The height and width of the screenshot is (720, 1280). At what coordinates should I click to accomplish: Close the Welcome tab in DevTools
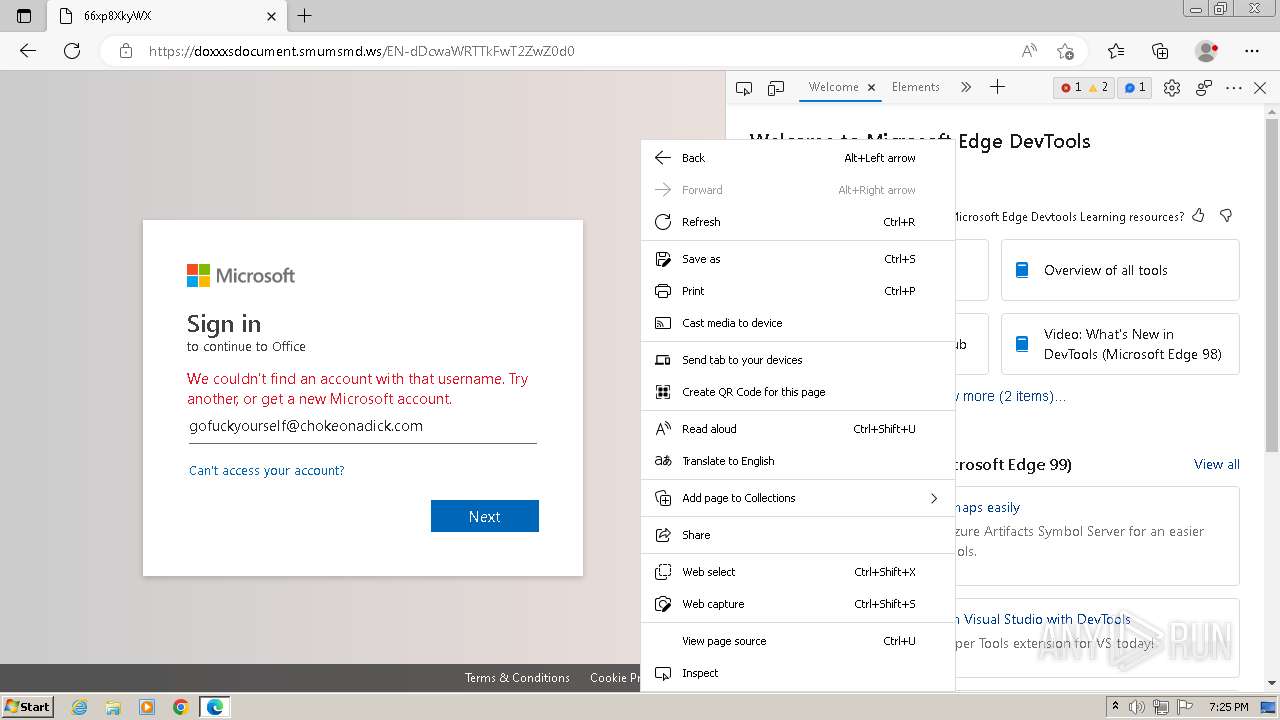[x=871, y=88]
